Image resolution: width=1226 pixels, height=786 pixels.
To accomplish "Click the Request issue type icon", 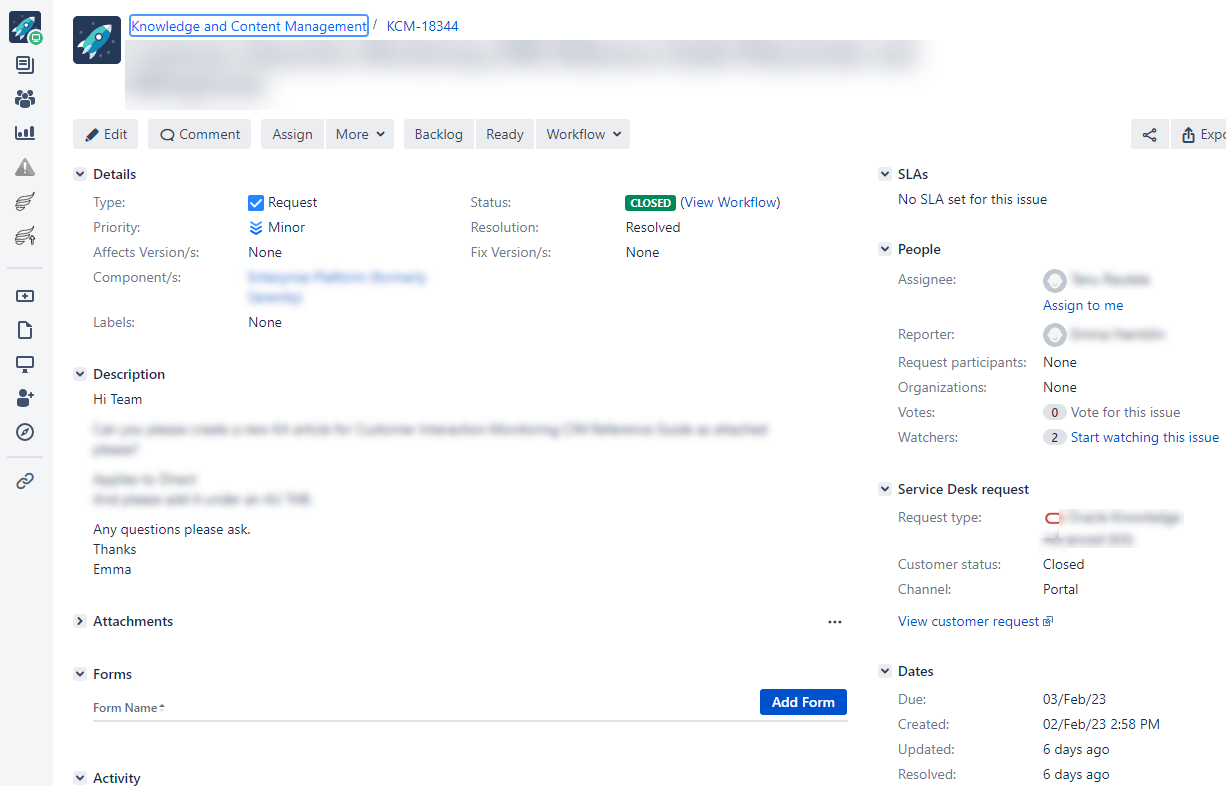I will (x=256, y=202).
